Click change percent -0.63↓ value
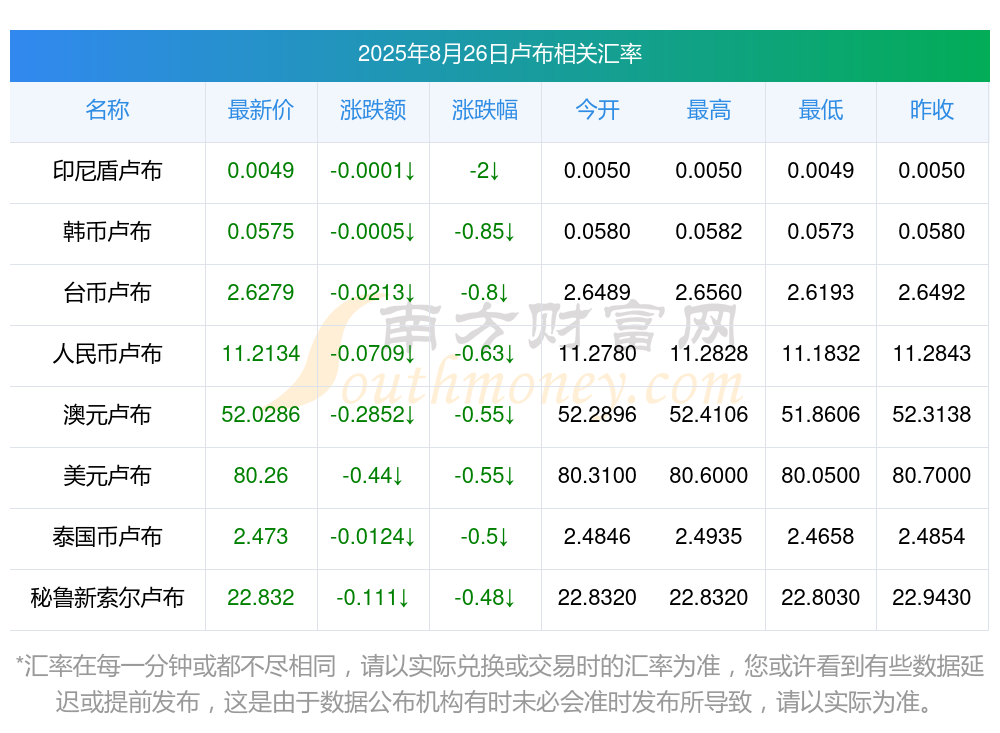 (485, 353)
